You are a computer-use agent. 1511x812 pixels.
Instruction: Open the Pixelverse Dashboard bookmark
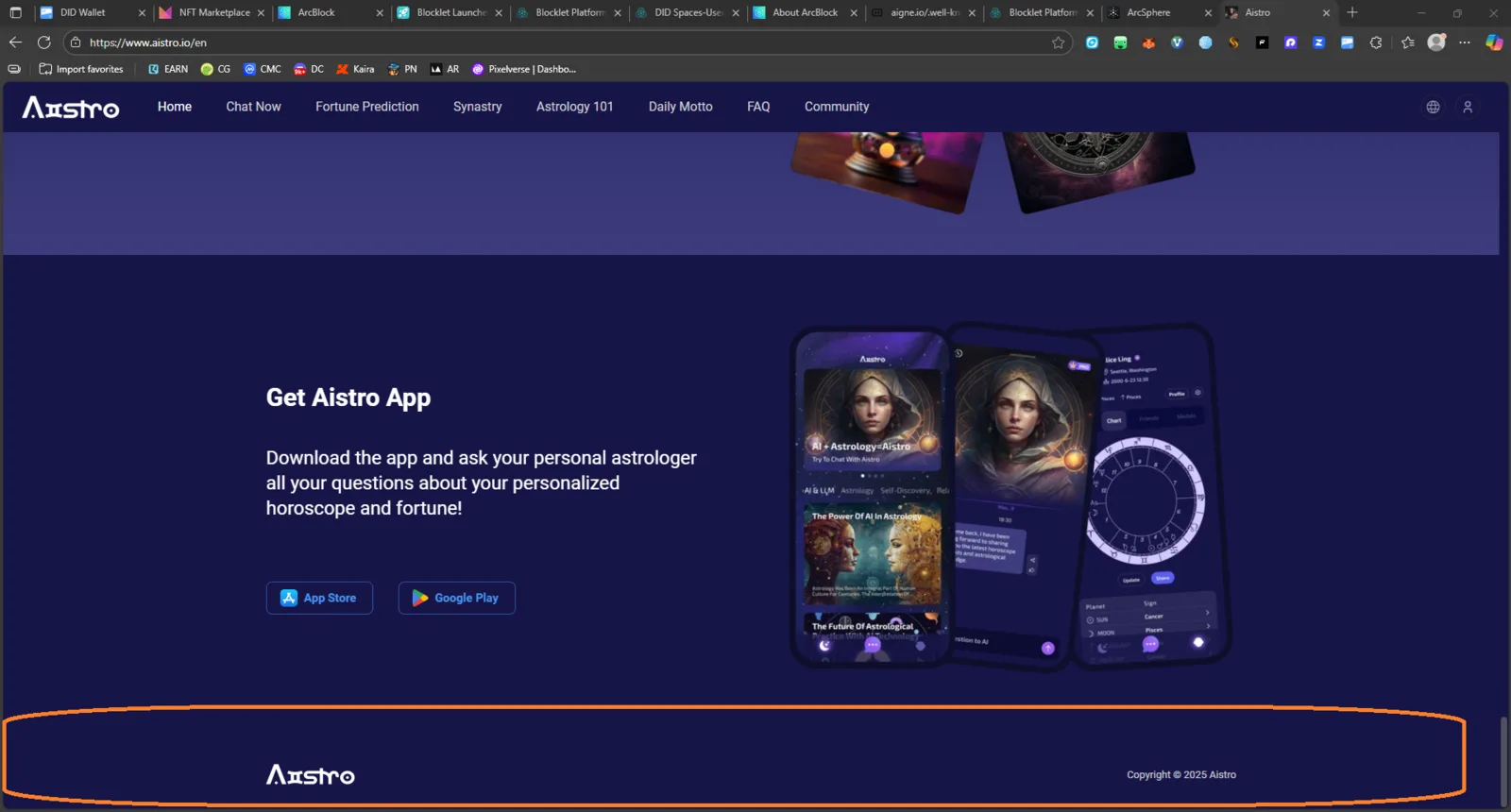click(523, 69)
